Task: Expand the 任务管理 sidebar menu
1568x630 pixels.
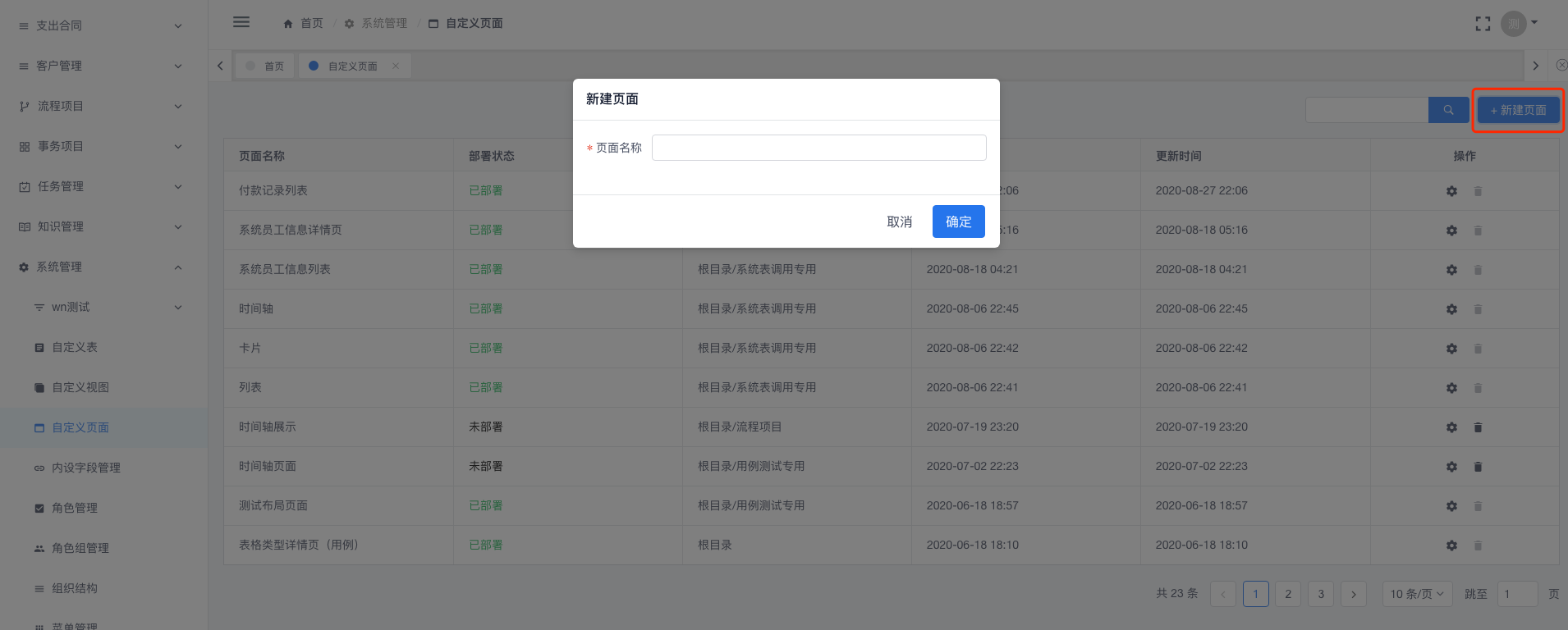Action: click(x=103, y=186)
